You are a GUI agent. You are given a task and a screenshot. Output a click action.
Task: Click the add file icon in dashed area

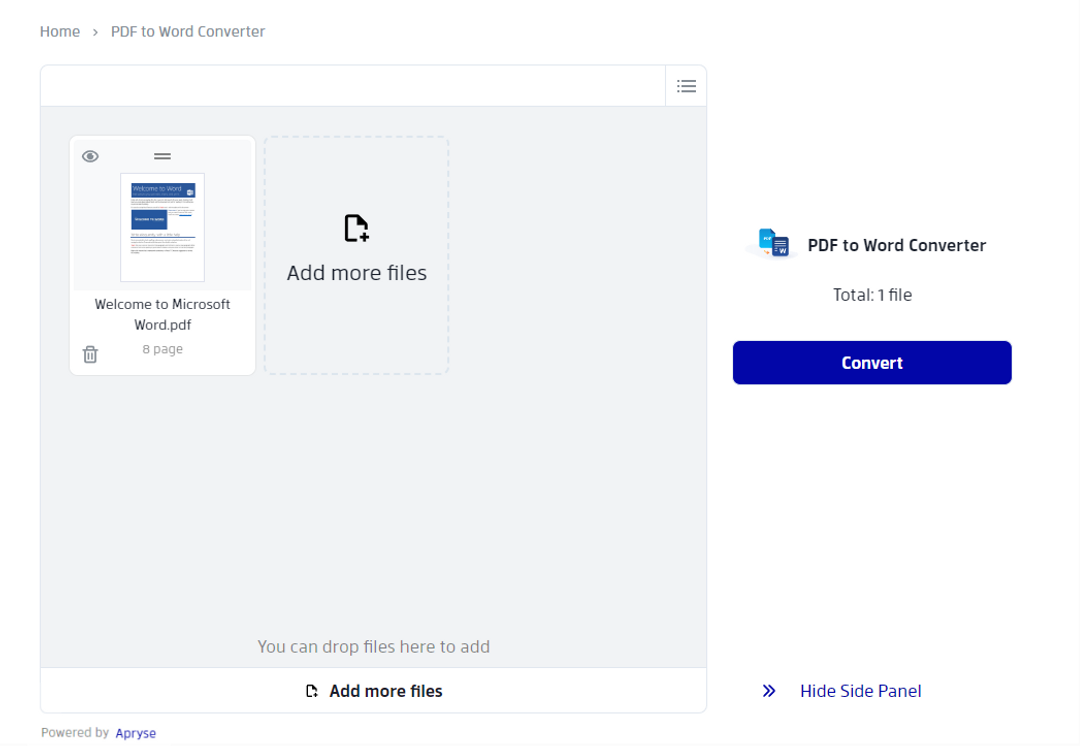click(356, 228)
